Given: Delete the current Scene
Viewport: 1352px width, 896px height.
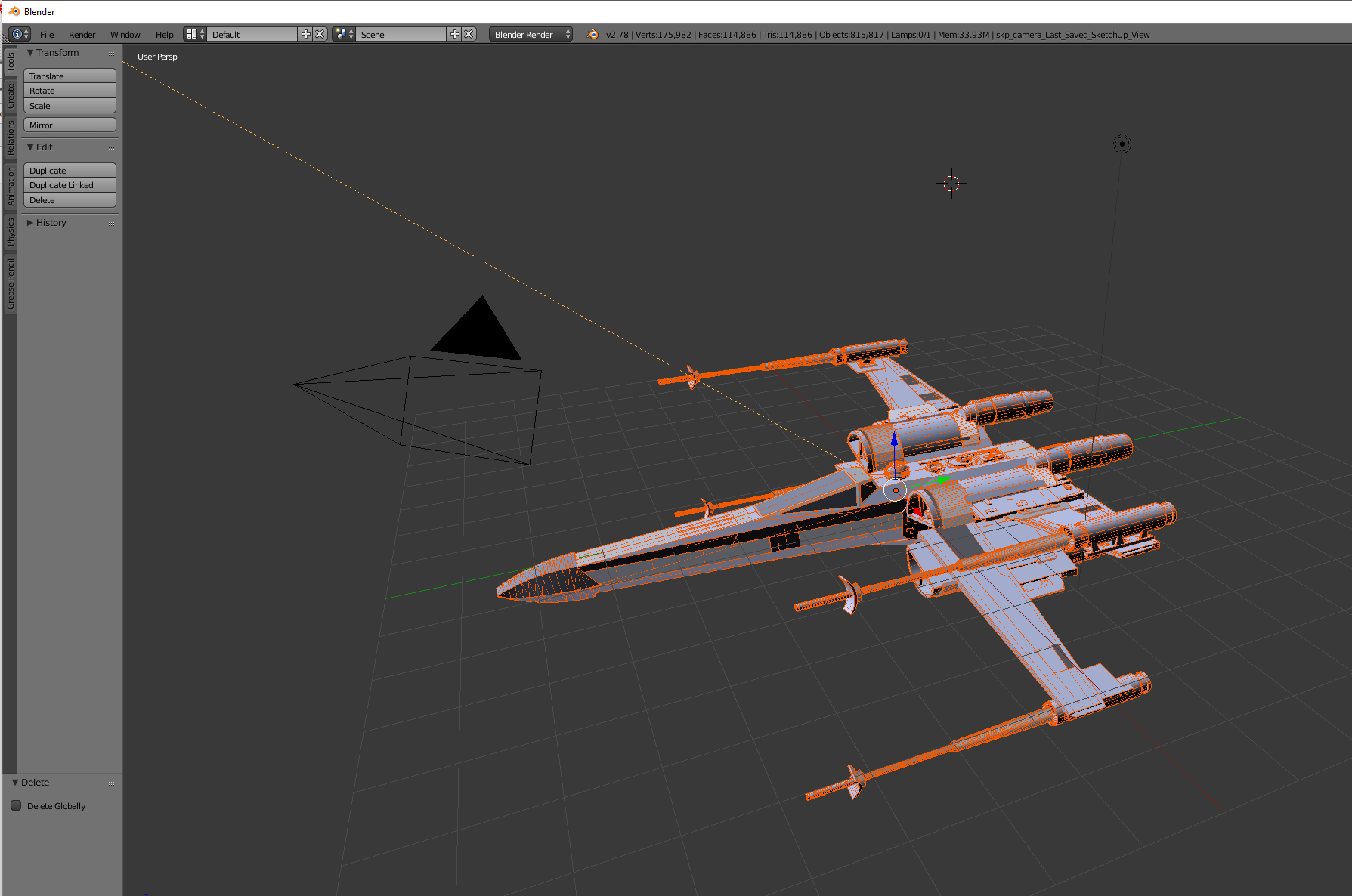Looking at the screenshot, I should point(469,34).
